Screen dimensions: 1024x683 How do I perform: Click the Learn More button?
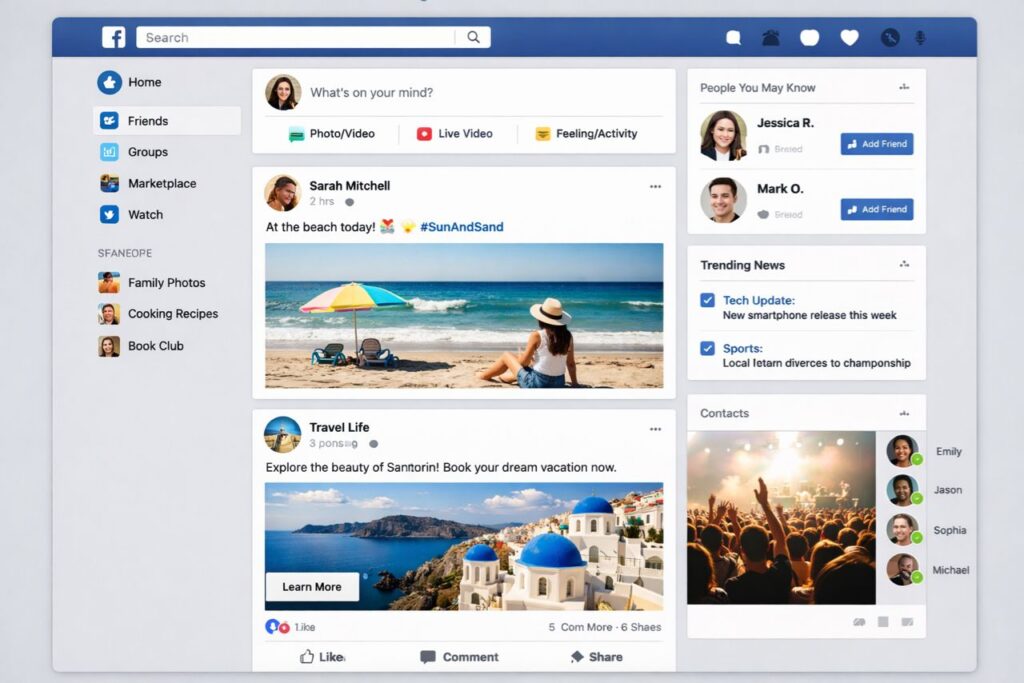coord(312,587)
